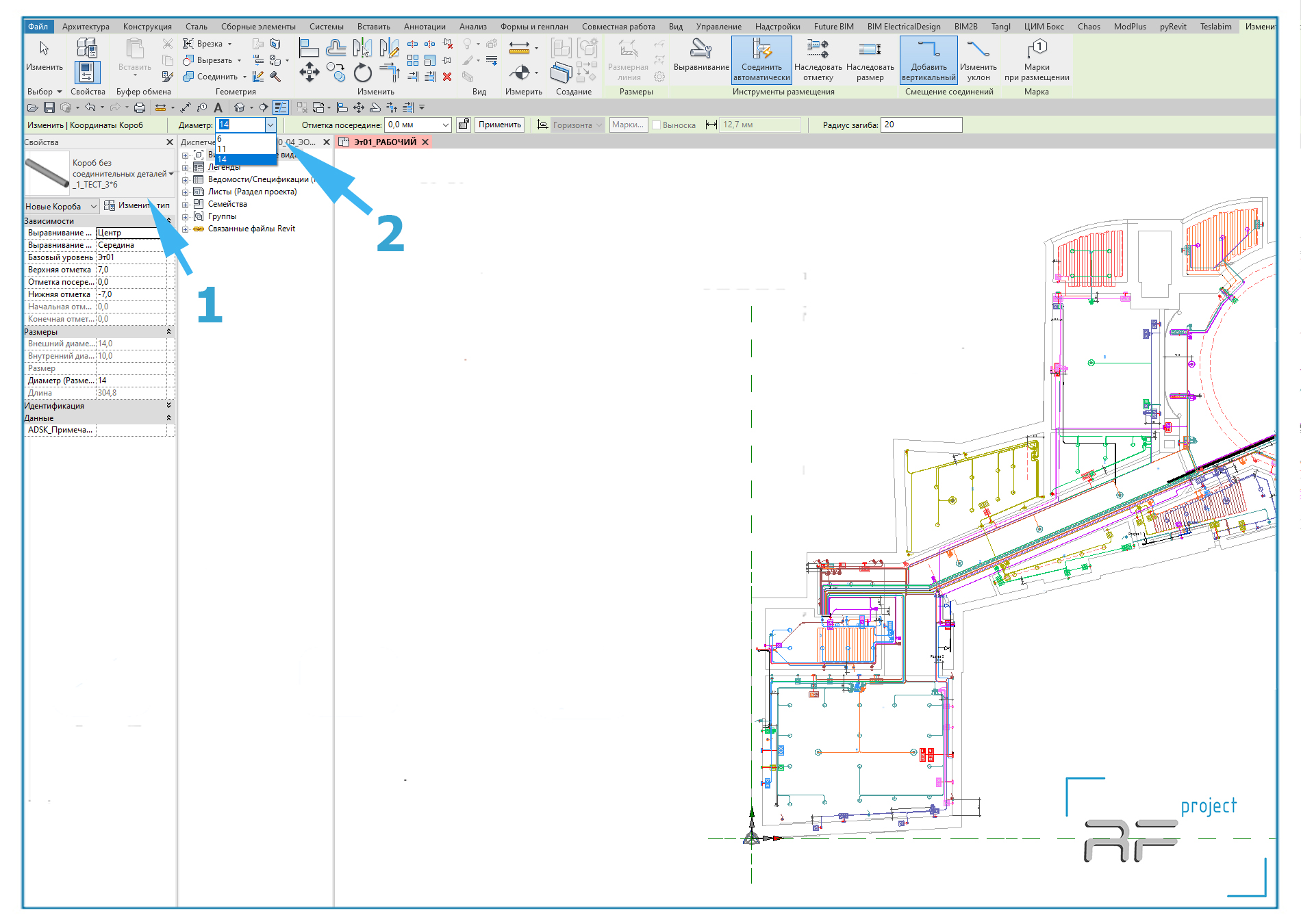
Task: Click the Print icon on quick access toolbar
Action: (x=140, y=107)
